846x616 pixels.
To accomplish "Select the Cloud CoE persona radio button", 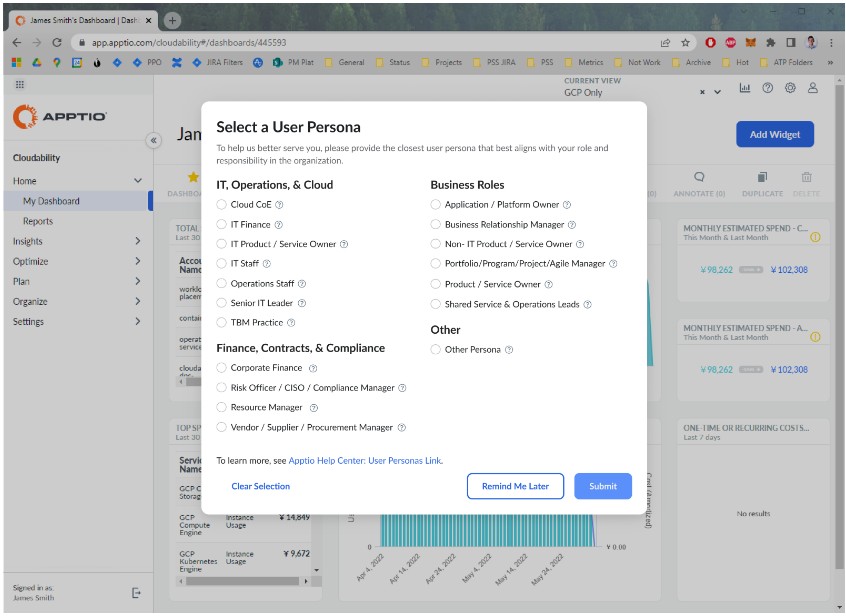I will [x=221, y=205].
